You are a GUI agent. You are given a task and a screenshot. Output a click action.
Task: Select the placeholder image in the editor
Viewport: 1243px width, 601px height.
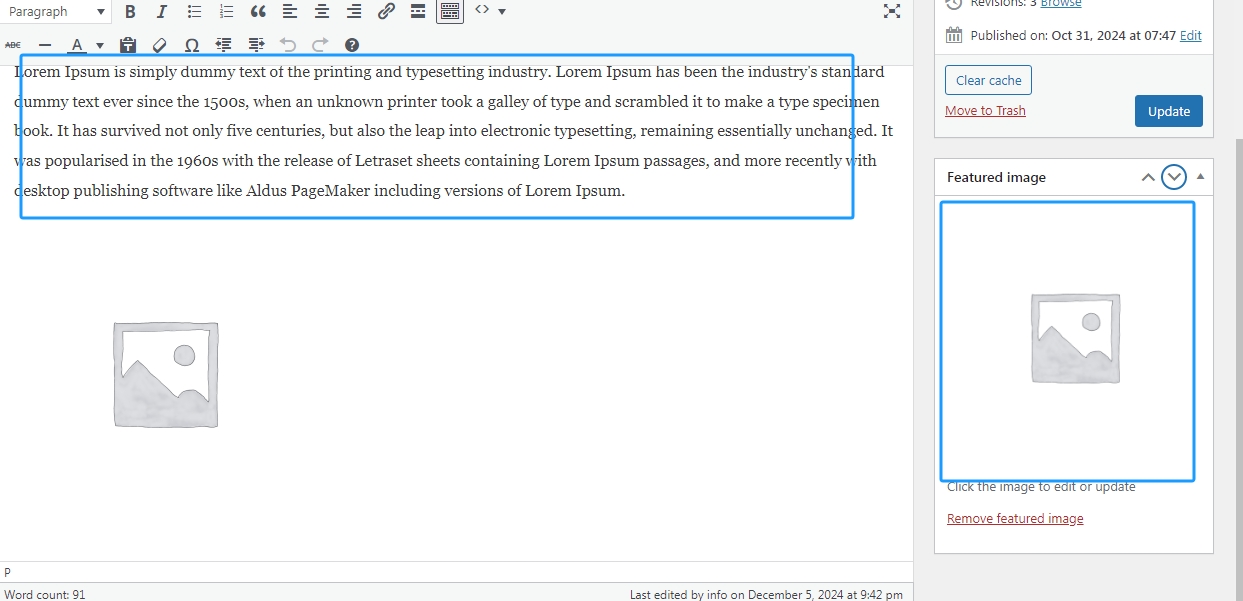click(166, 374)
